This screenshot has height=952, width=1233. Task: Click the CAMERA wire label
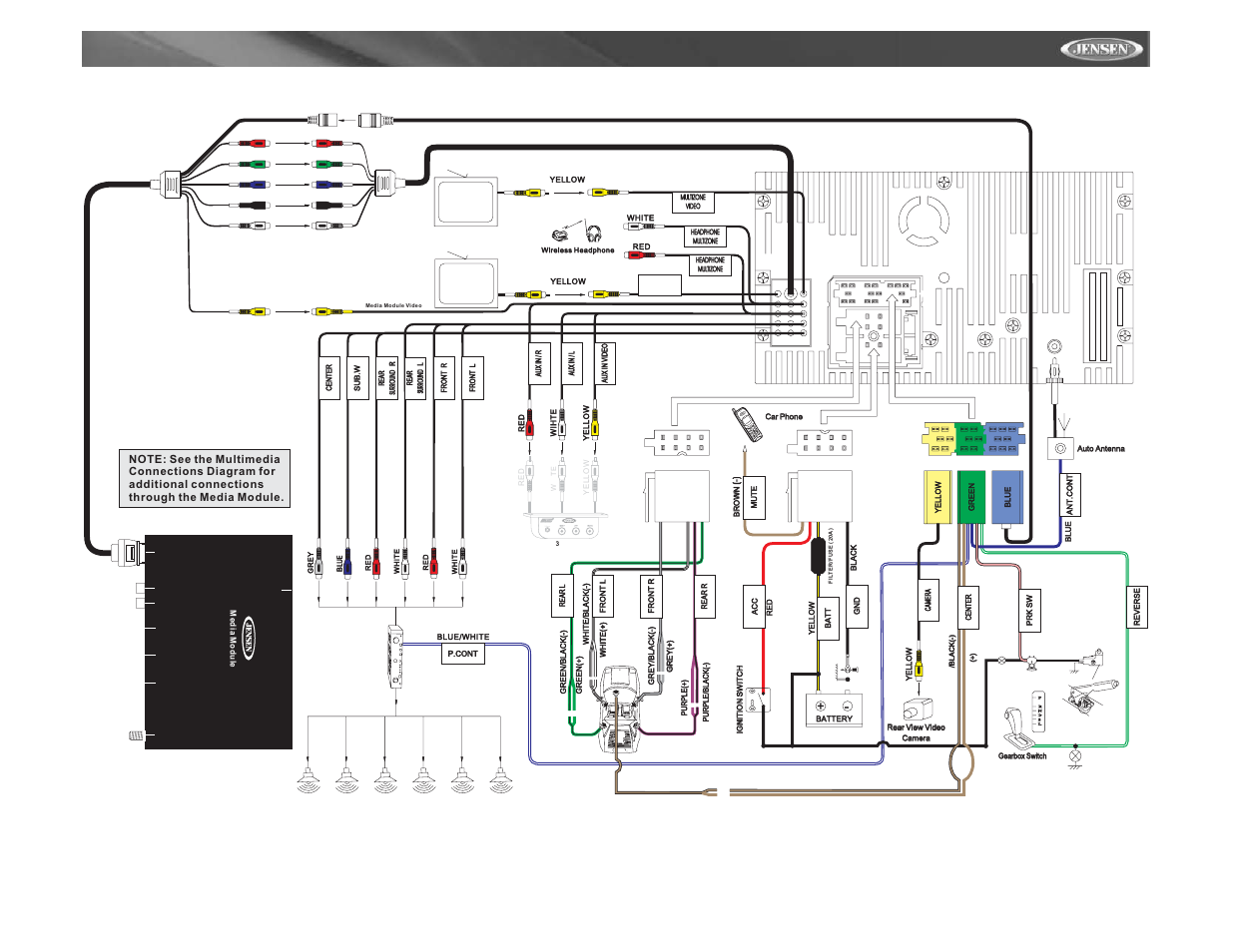pos(928,599)
